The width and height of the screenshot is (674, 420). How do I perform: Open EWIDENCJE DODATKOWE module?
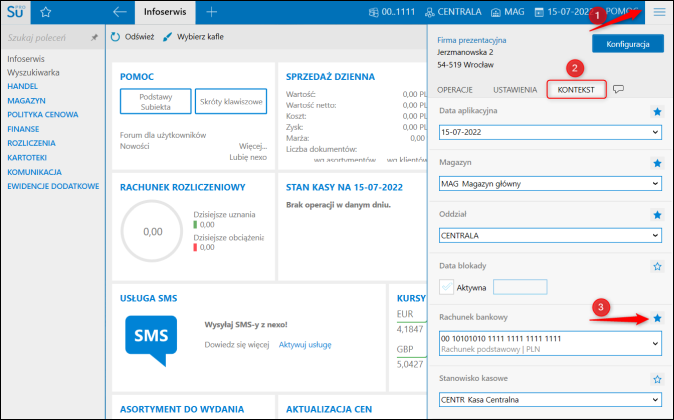[53, 186]
